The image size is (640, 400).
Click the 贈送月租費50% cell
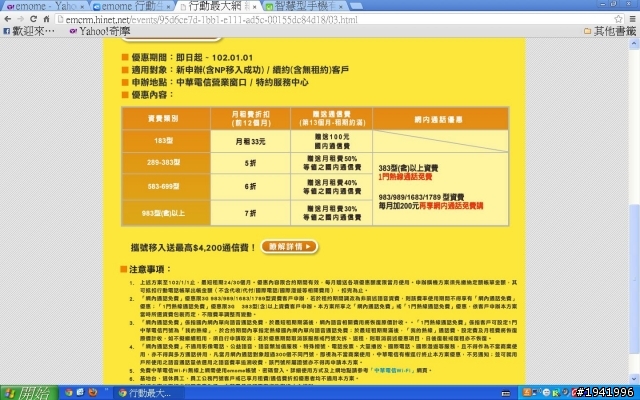click(331, 163)
